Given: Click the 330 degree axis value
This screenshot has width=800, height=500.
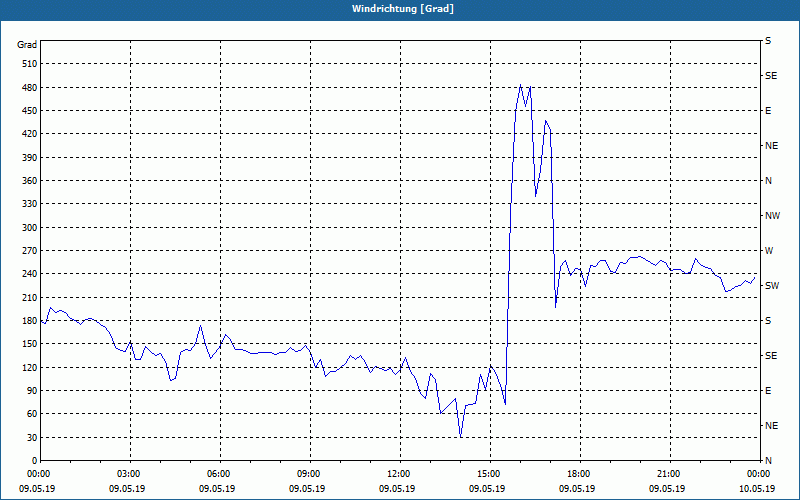Looking at the screenshot, I should 30,204.
